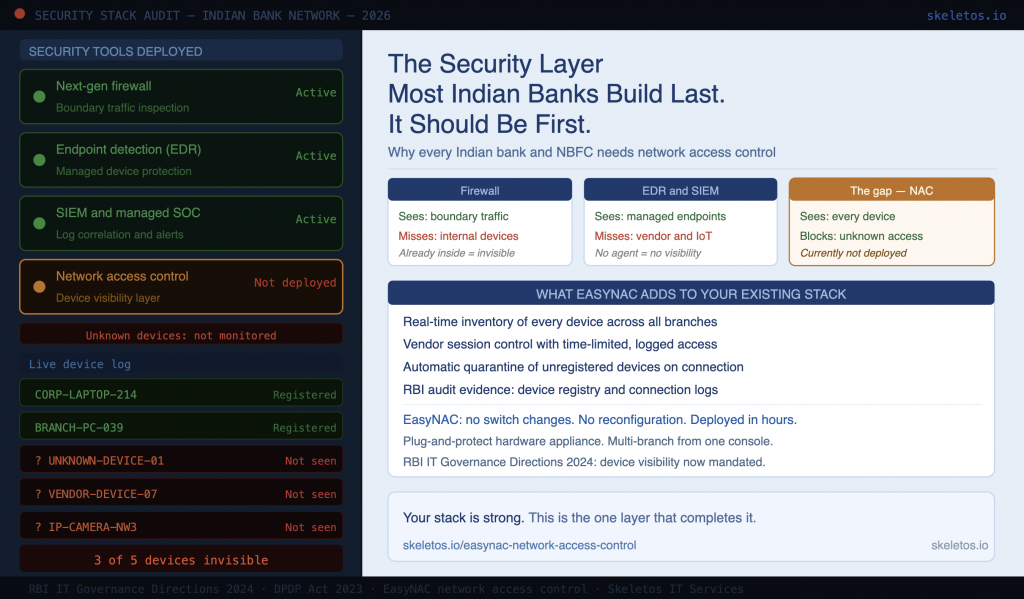The width and height of the screenshot is (1024, 599).
Task: Click 'Blocks: unknown access' text
Action: tap(861, 236)
